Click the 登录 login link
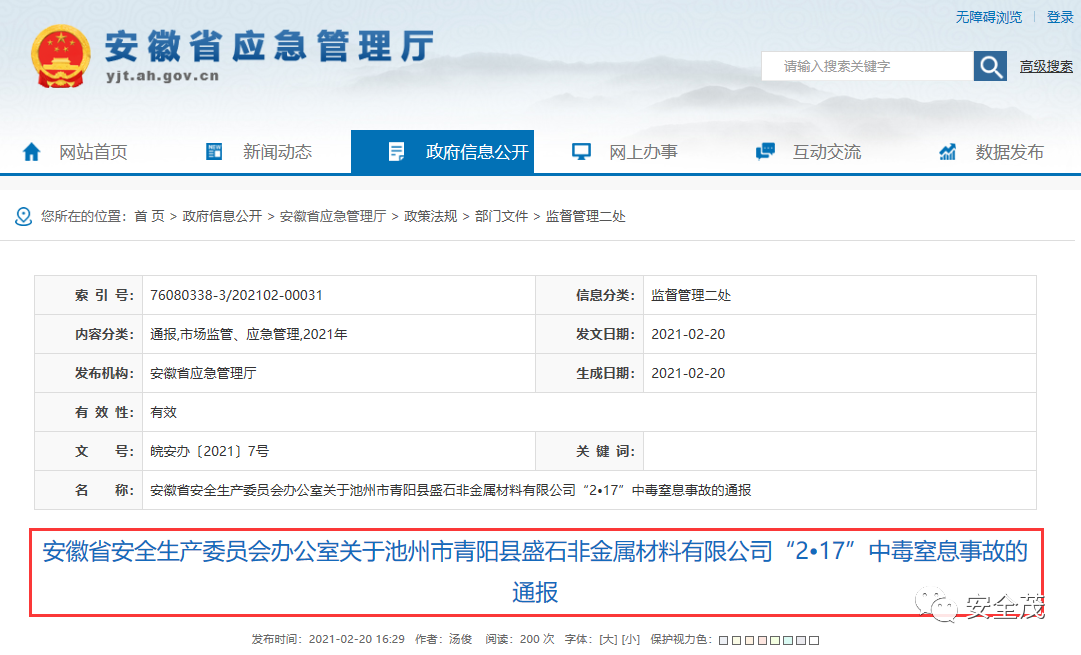The image size is (1081, 655). coord(1060,17)
